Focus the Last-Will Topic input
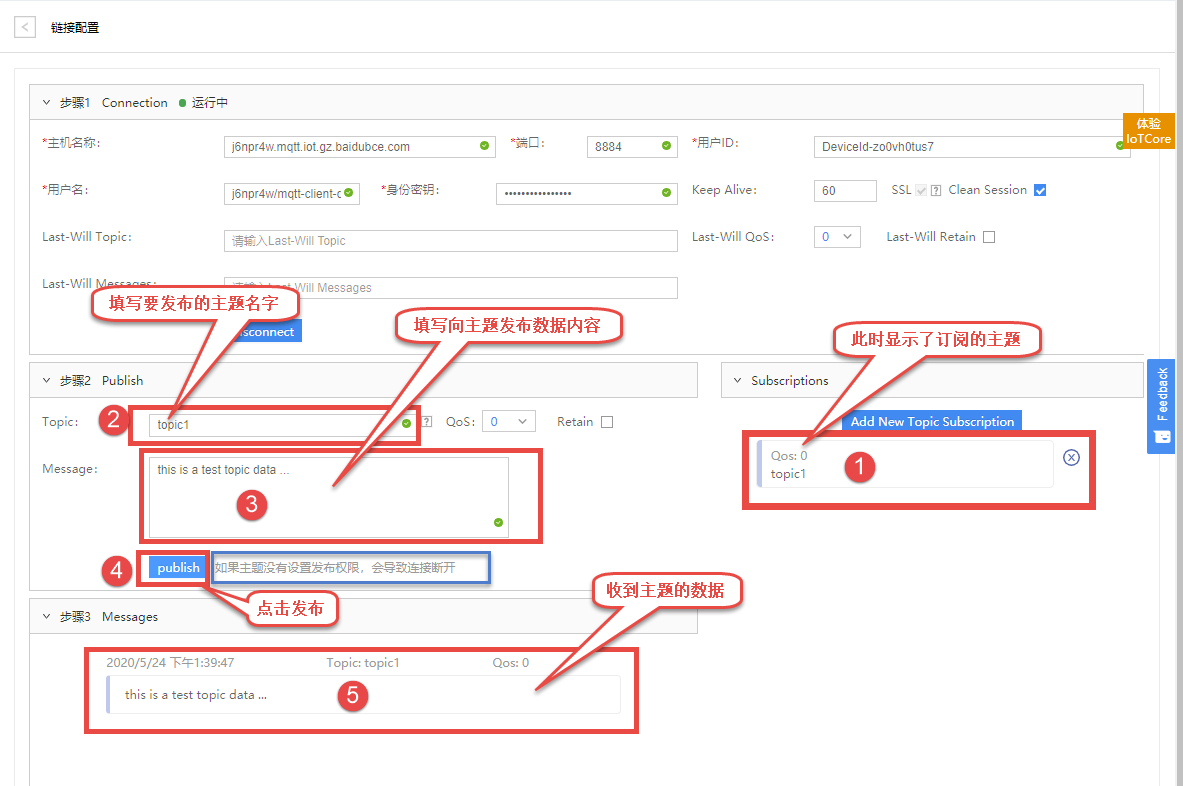The image size is (1183, 786). [450, 241]
